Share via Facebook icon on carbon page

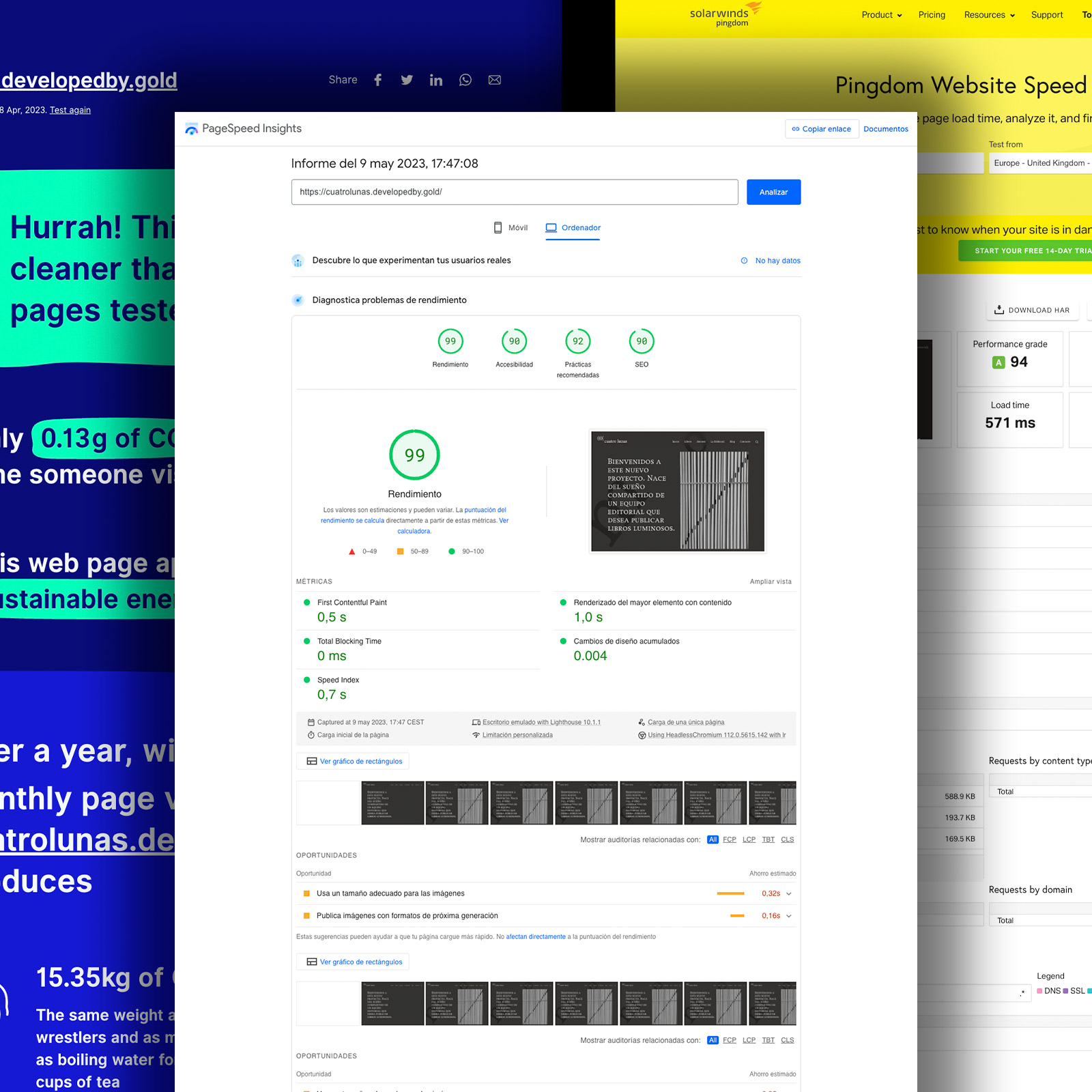[377, 80]
